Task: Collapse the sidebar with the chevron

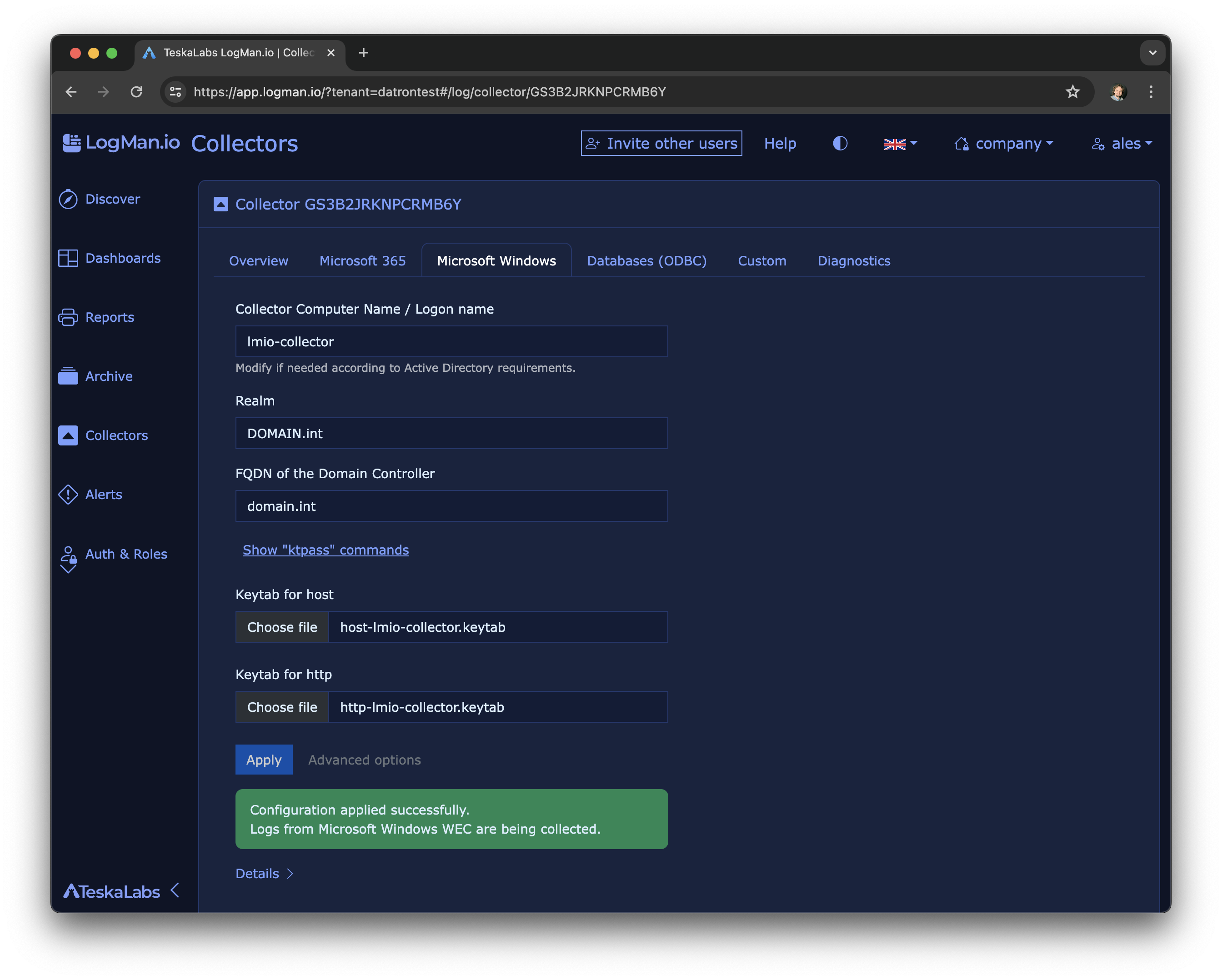Action: click(x=175, y=890)
